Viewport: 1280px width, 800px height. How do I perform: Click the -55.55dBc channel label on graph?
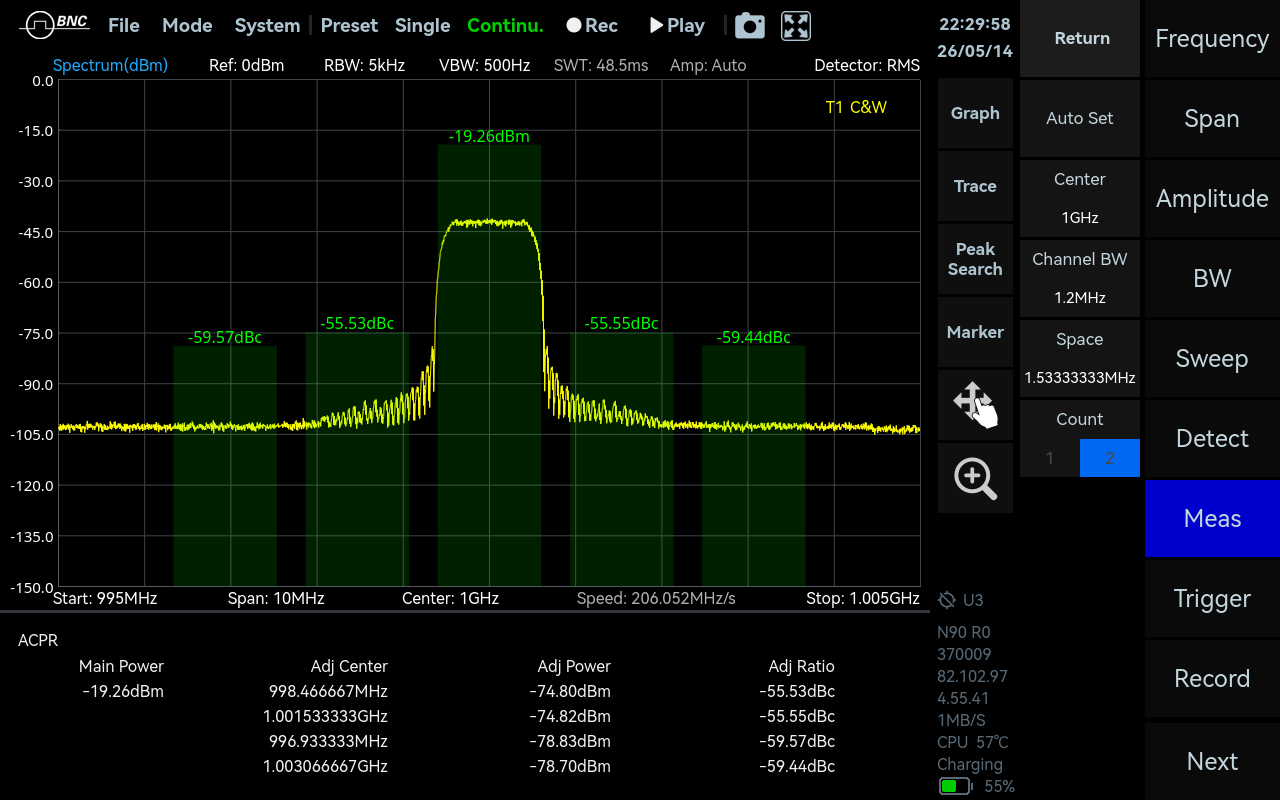pyautogui.click(x=621, y=323)
